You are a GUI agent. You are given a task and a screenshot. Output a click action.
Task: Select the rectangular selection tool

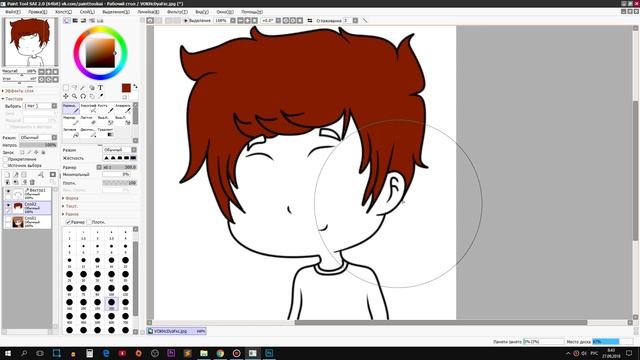pyautogui.click(x=66, y=87)
